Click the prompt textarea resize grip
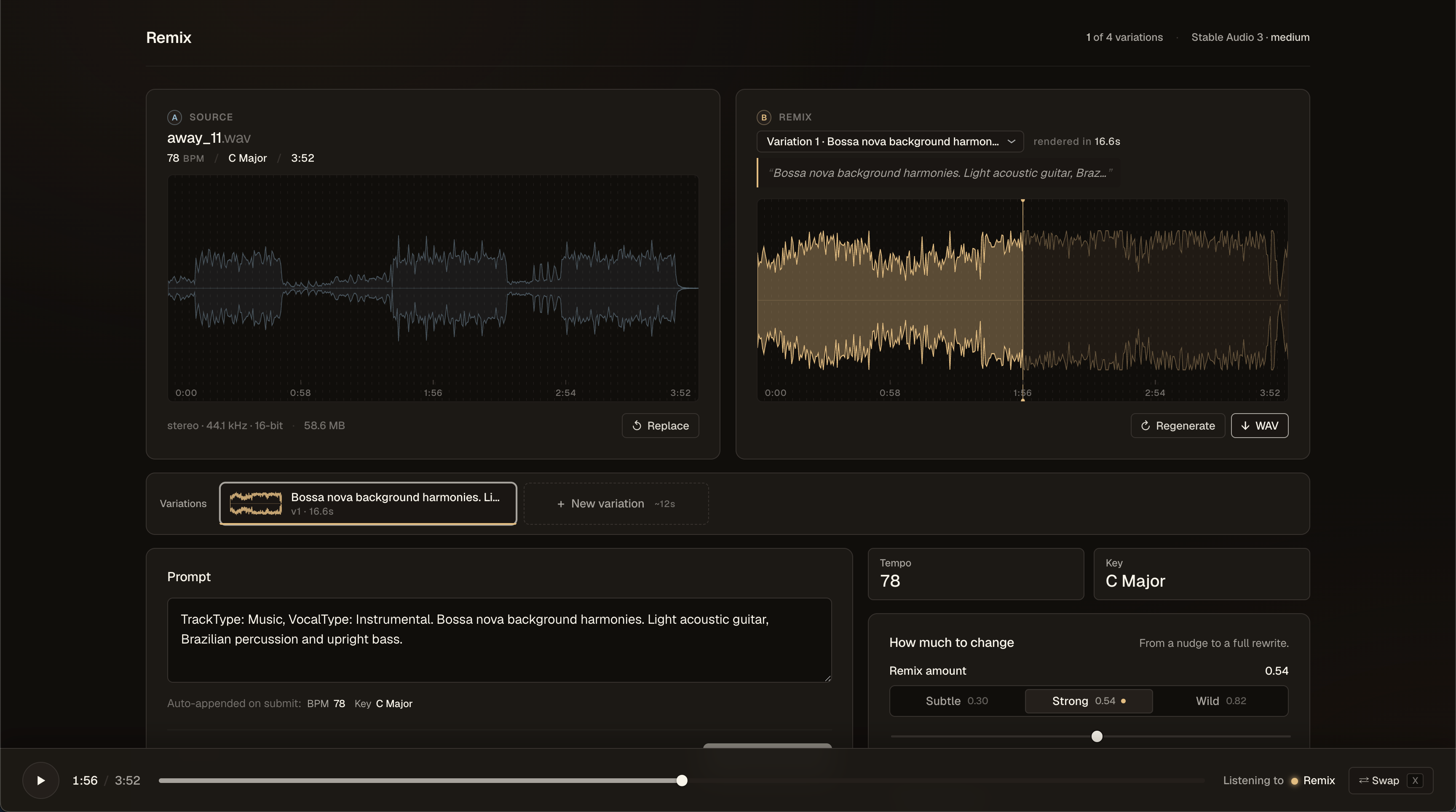1456x812 pixels. pyautogui.click(x=827, y=678)
